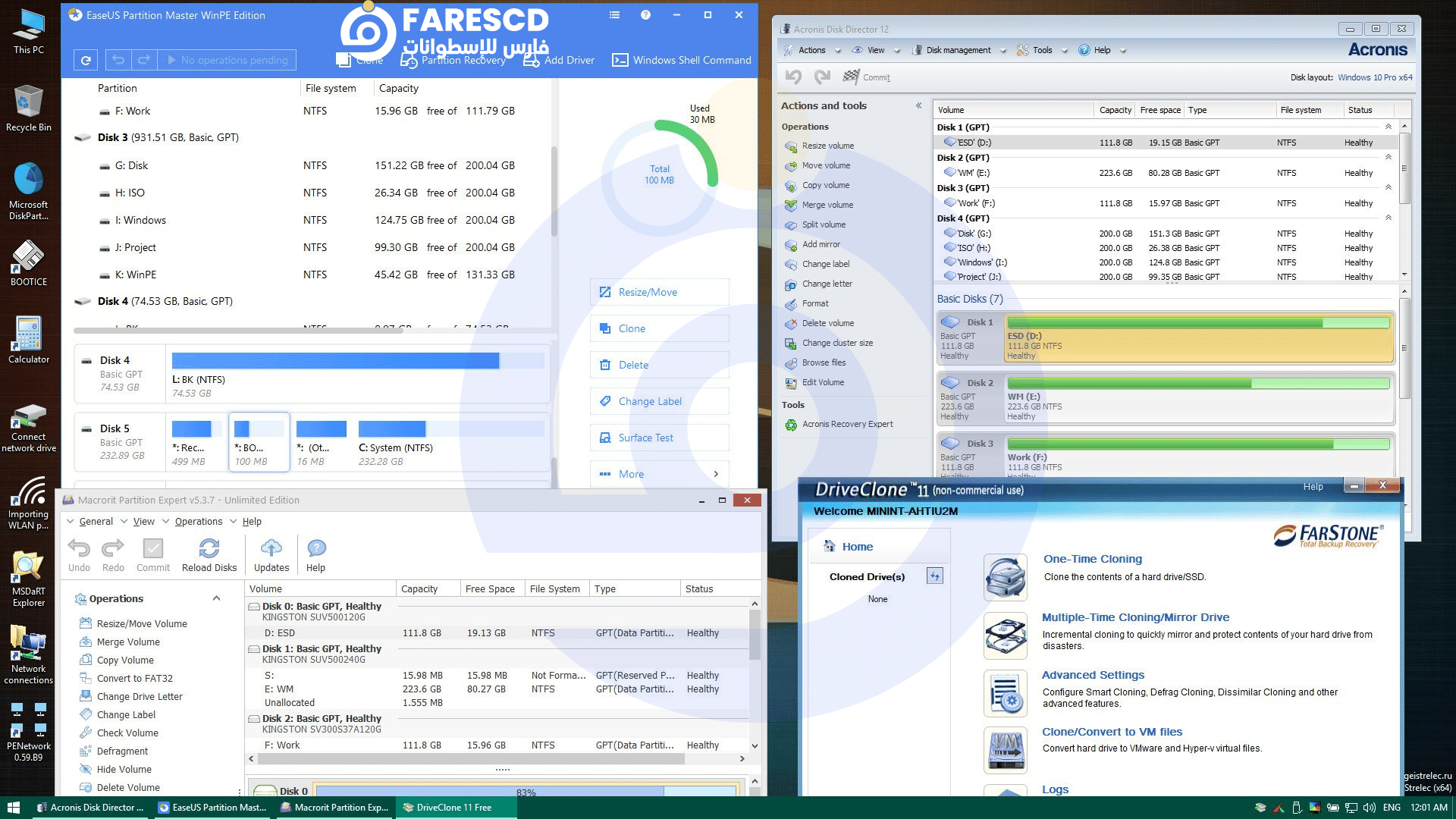Expand the More options in EaseUS
This screenshot has width=1456, height=819.
[659, 474]
